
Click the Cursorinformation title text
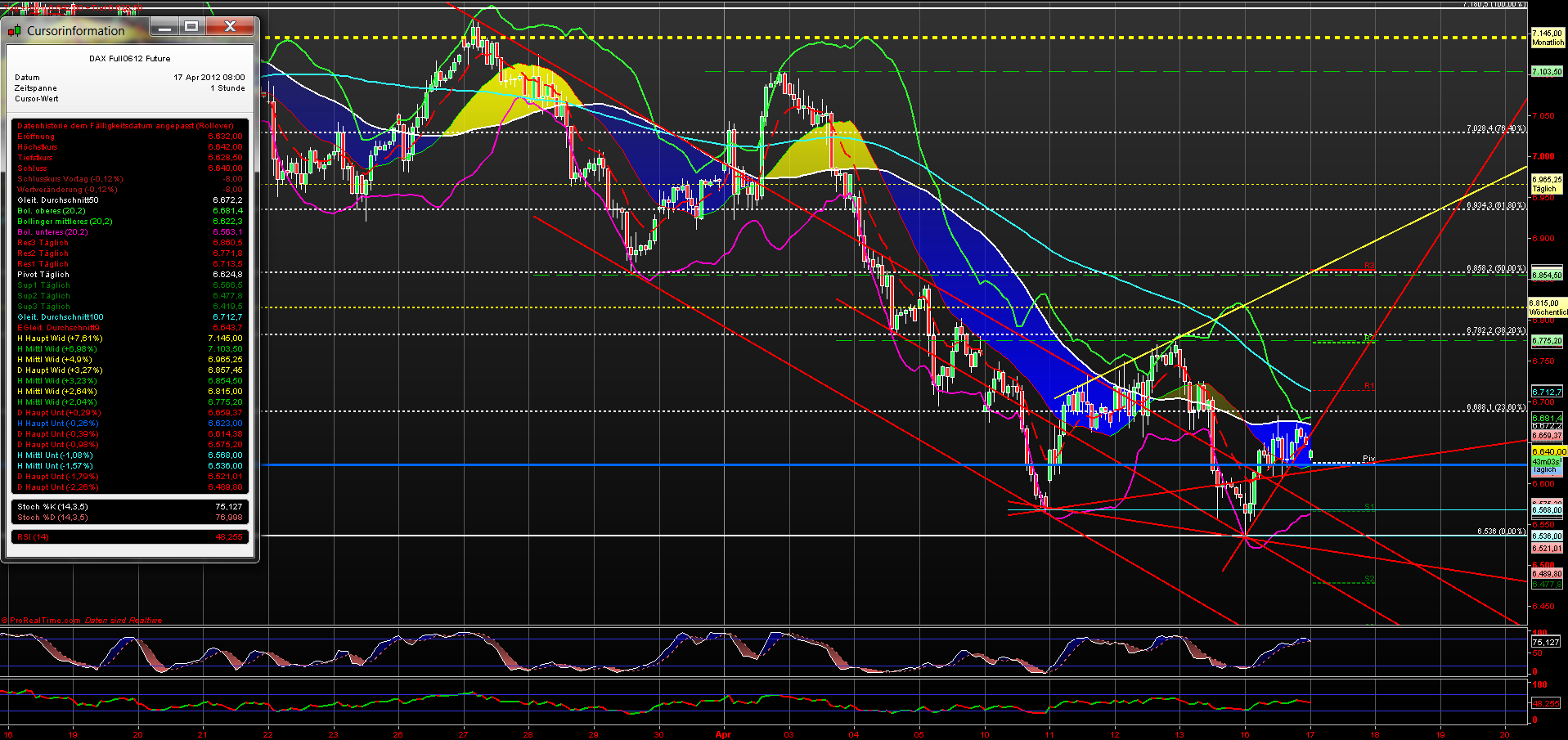point(76,31)
